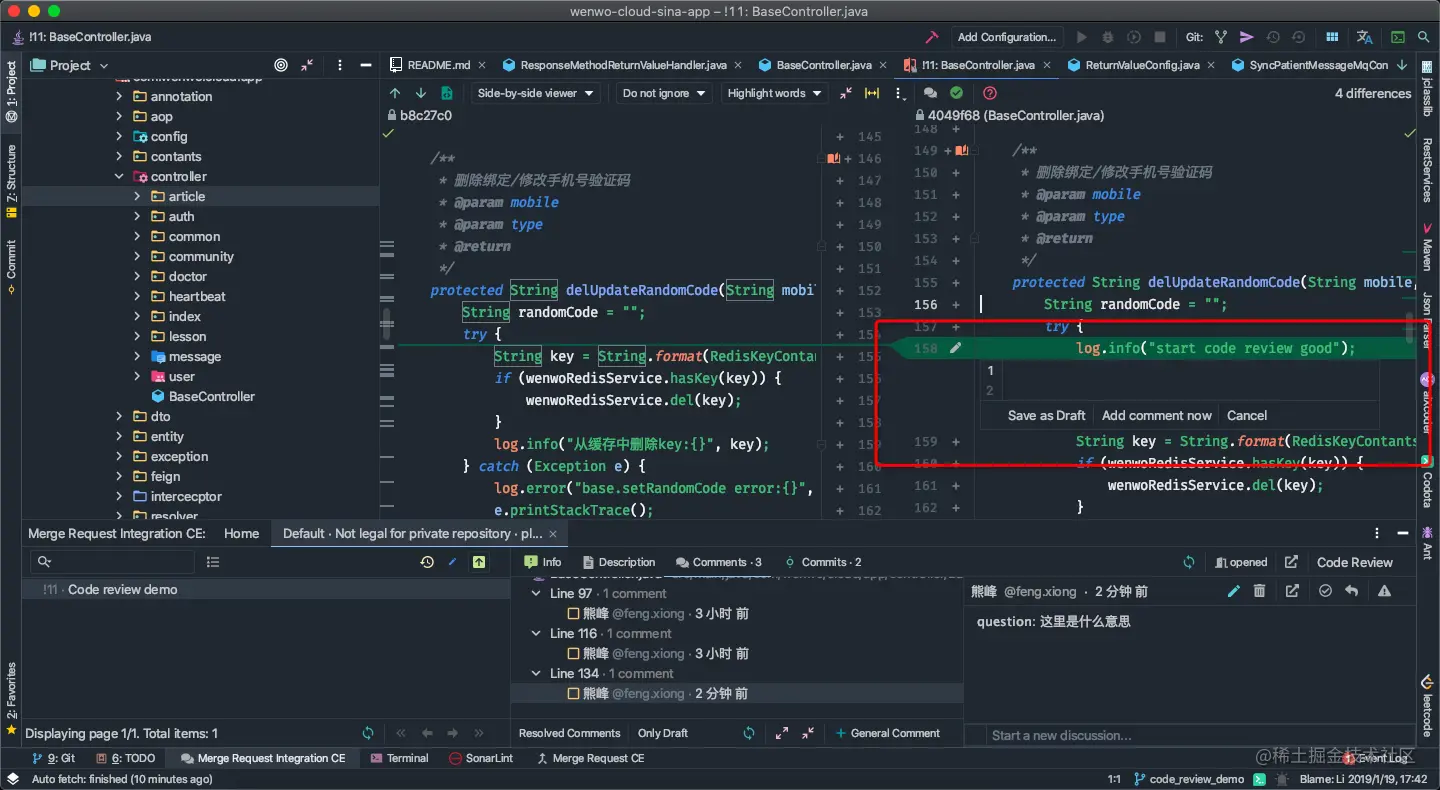This screenshot has width=1440, height=790.
Task: Open the Commits · 2 tab
Action: (823, 562)
